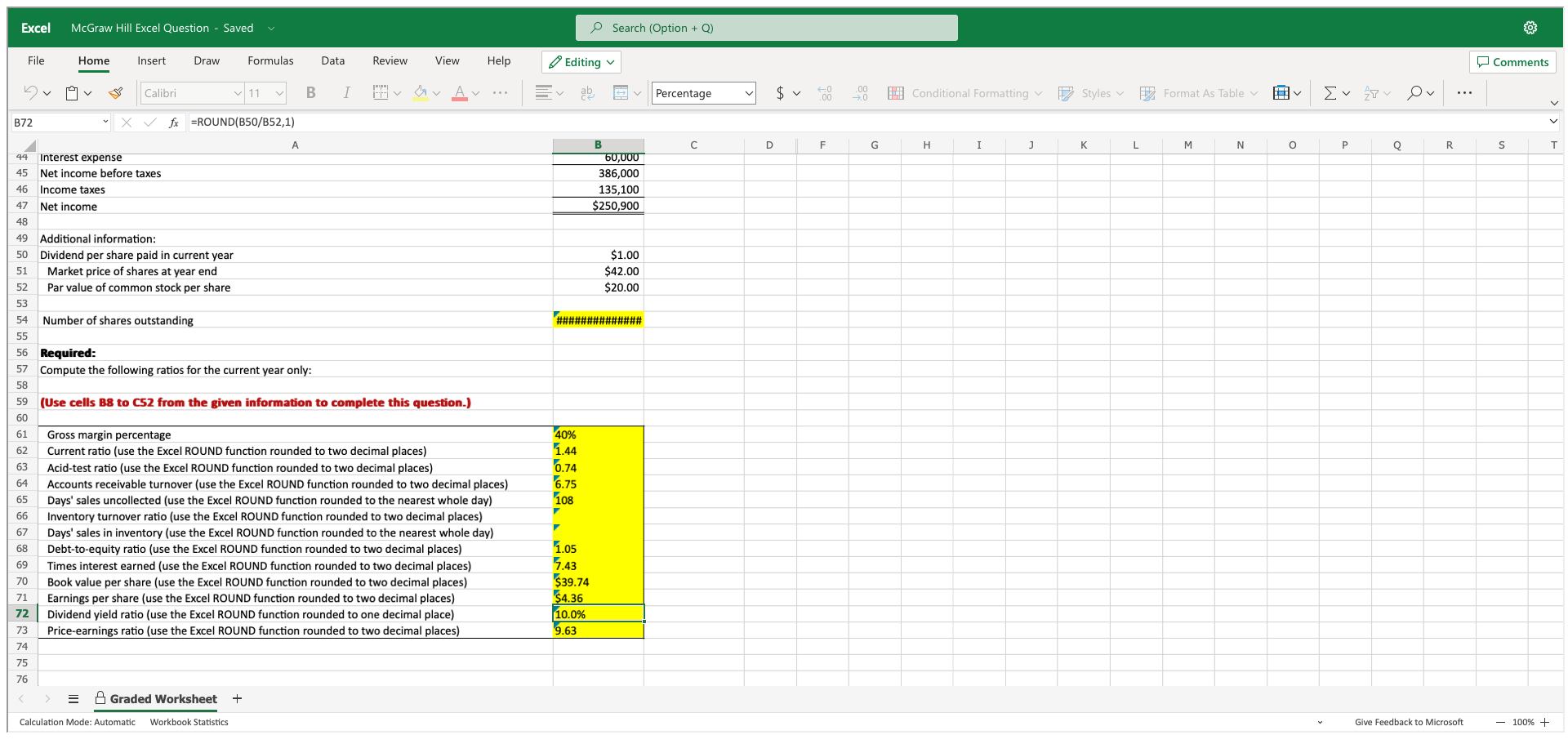The height and width of the screenshot is (753, 1568).
Task: Select the Graded Worksheet tab
Action: 156,699
